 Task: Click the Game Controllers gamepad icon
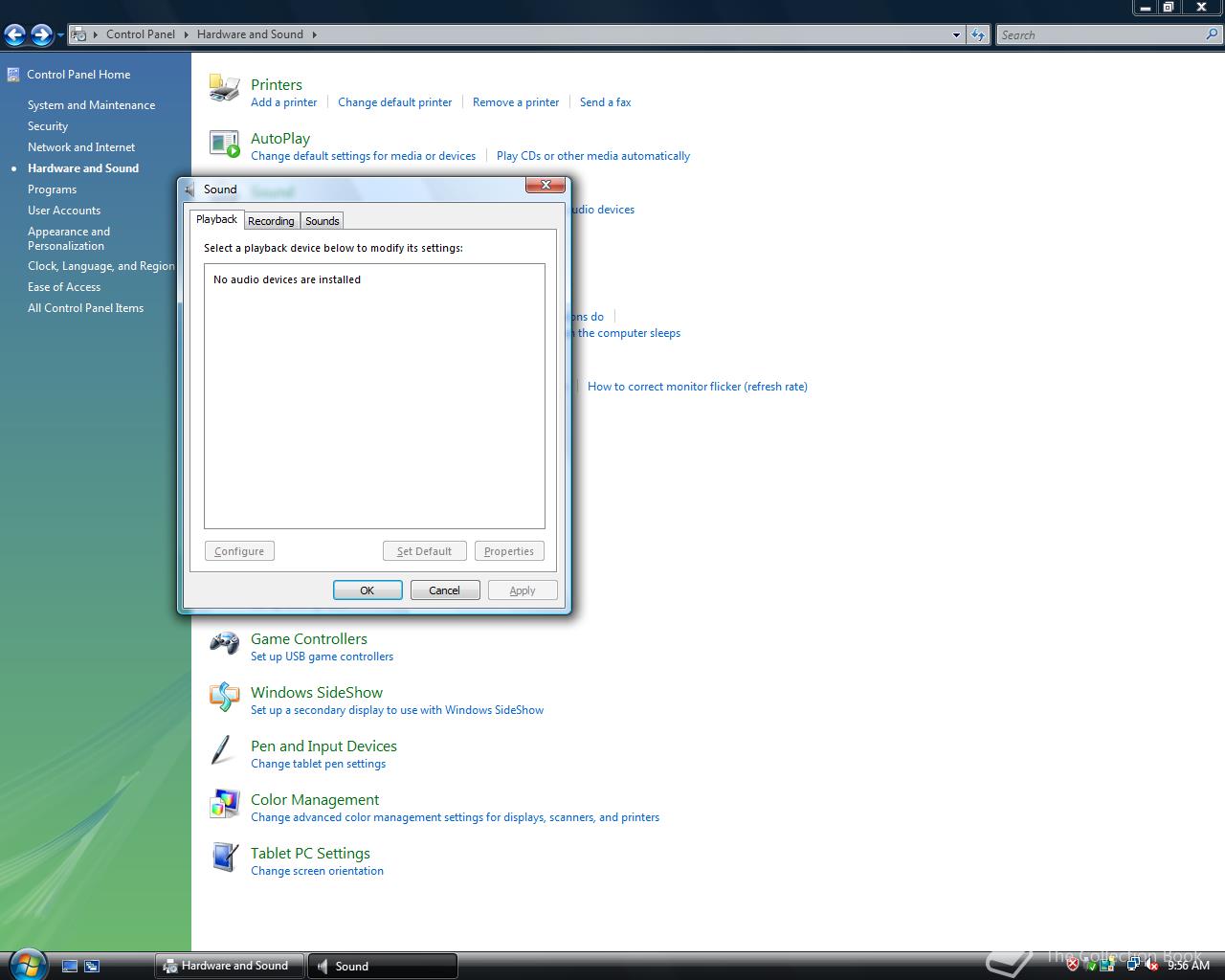coord(224,643)
